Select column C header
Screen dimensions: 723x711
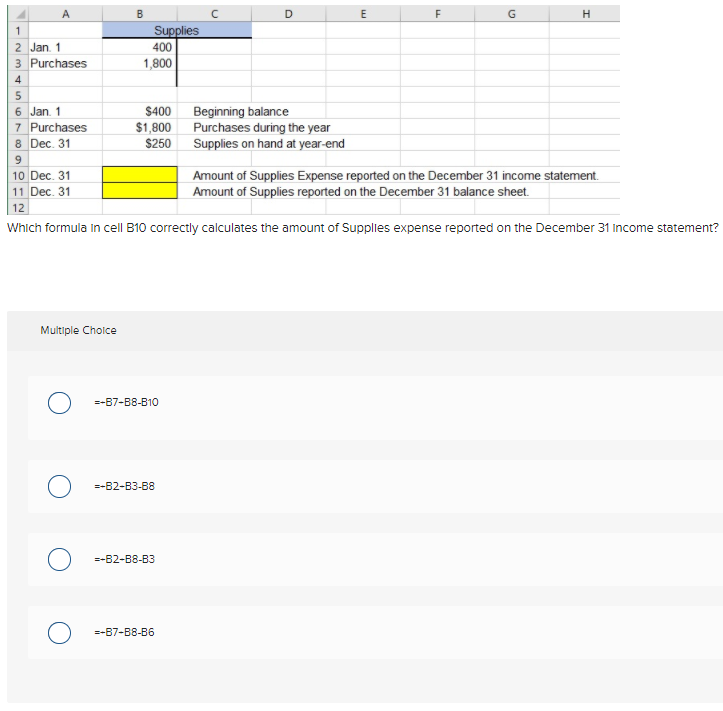[x=214, y=14]
